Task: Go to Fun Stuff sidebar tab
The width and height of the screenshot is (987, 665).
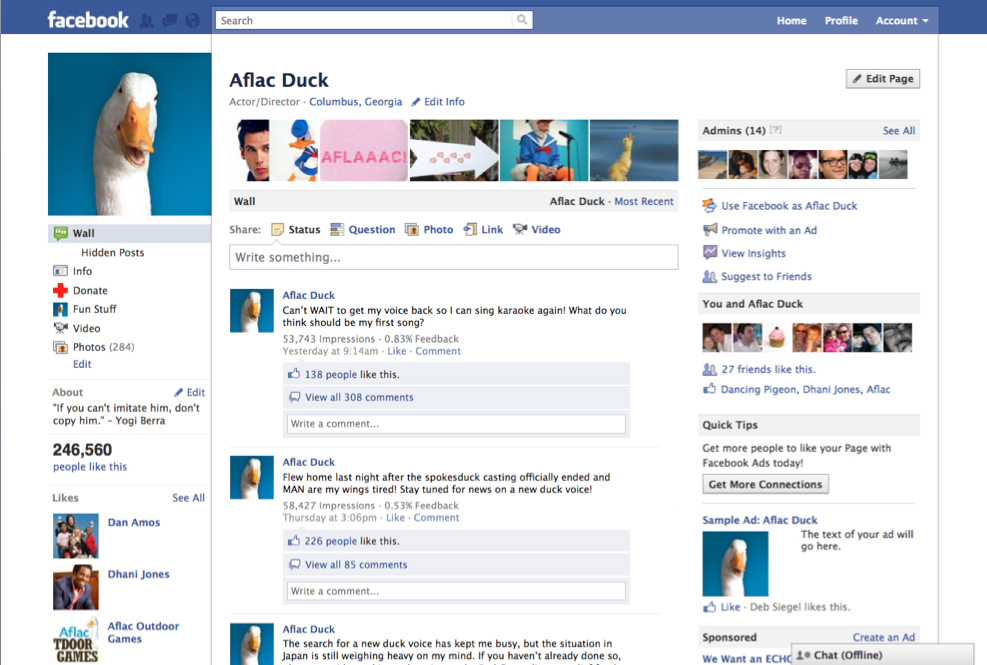Action: [x=94, y=309]
